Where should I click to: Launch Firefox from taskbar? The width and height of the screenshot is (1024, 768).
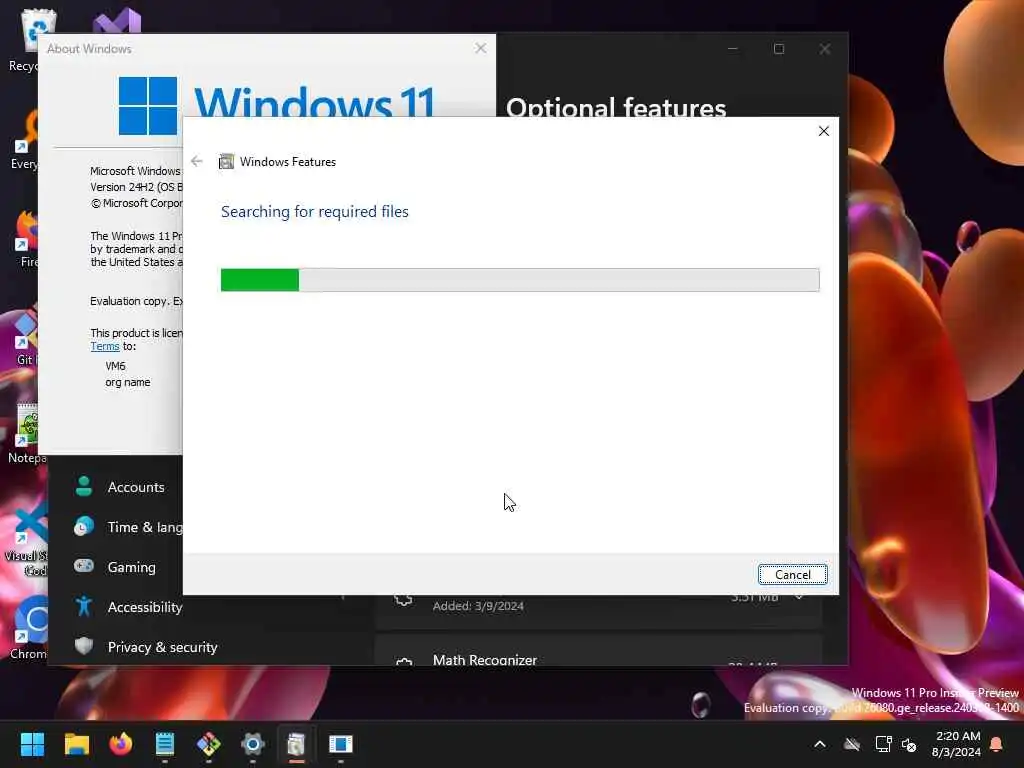121,744
